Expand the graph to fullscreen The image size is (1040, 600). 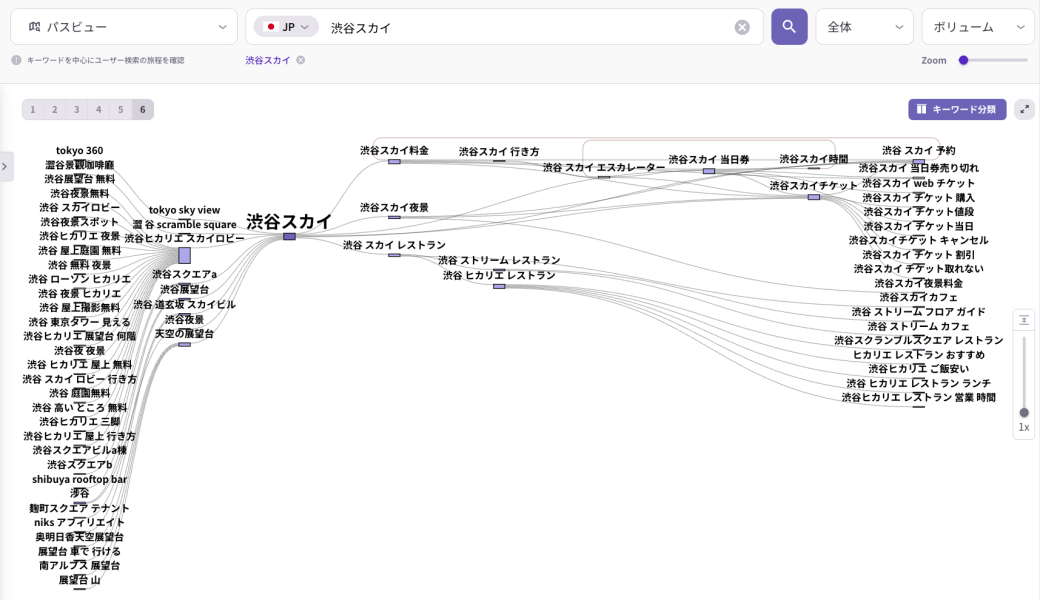point(1024,109)
